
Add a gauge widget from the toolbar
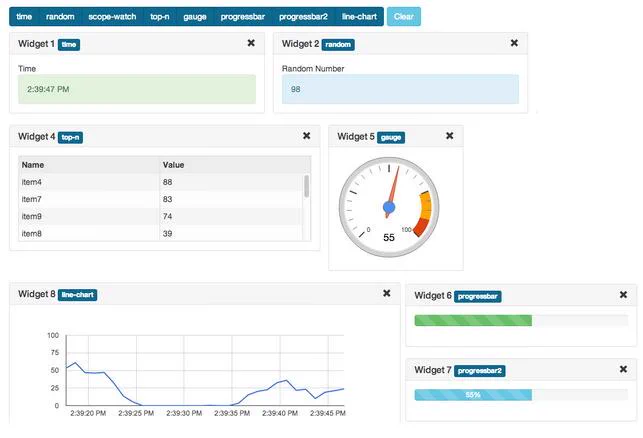pyautogui.click(x=195, y=17)
